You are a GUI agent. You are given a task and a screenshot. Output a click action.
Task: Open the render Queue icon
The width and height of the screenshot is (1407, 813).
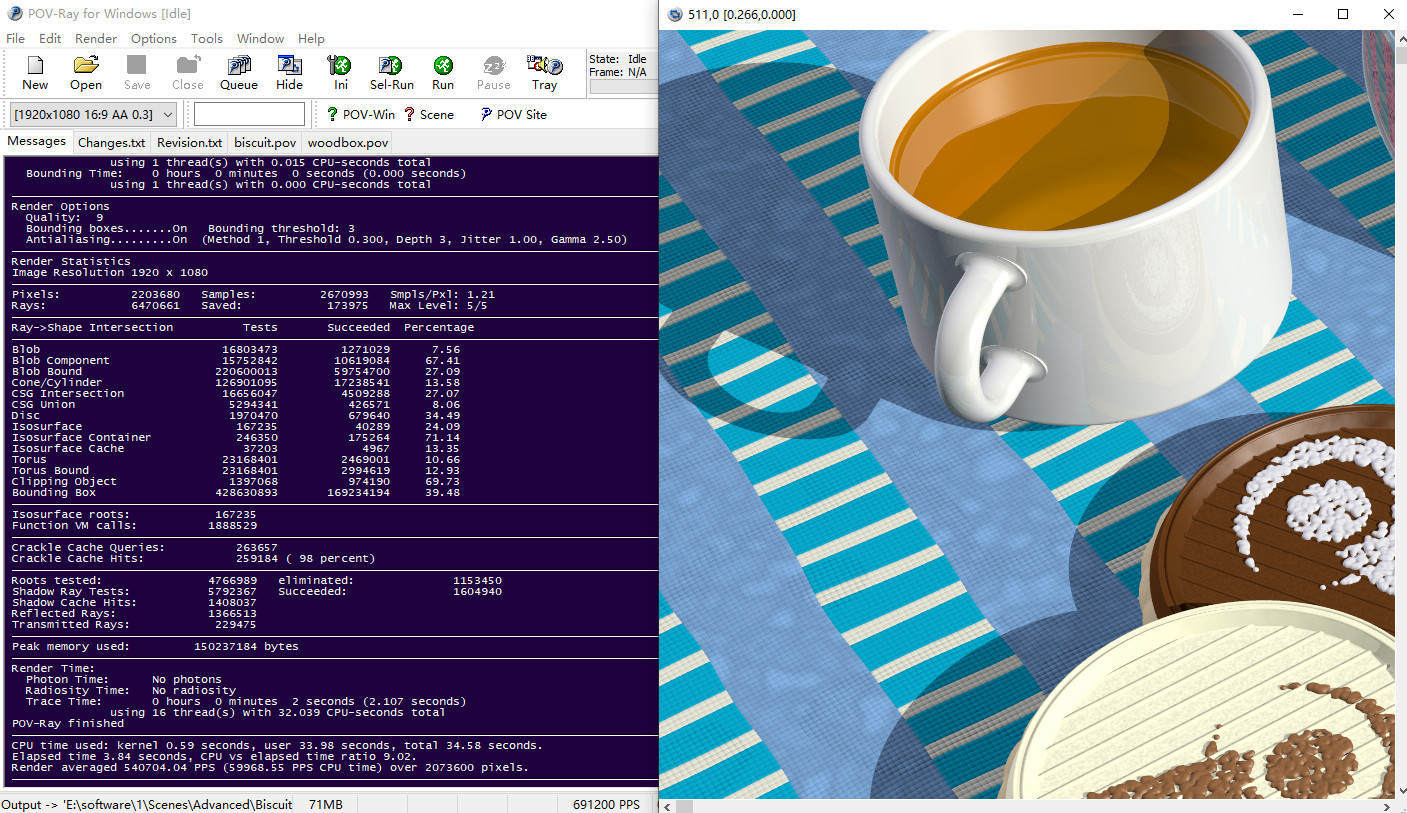239,72
